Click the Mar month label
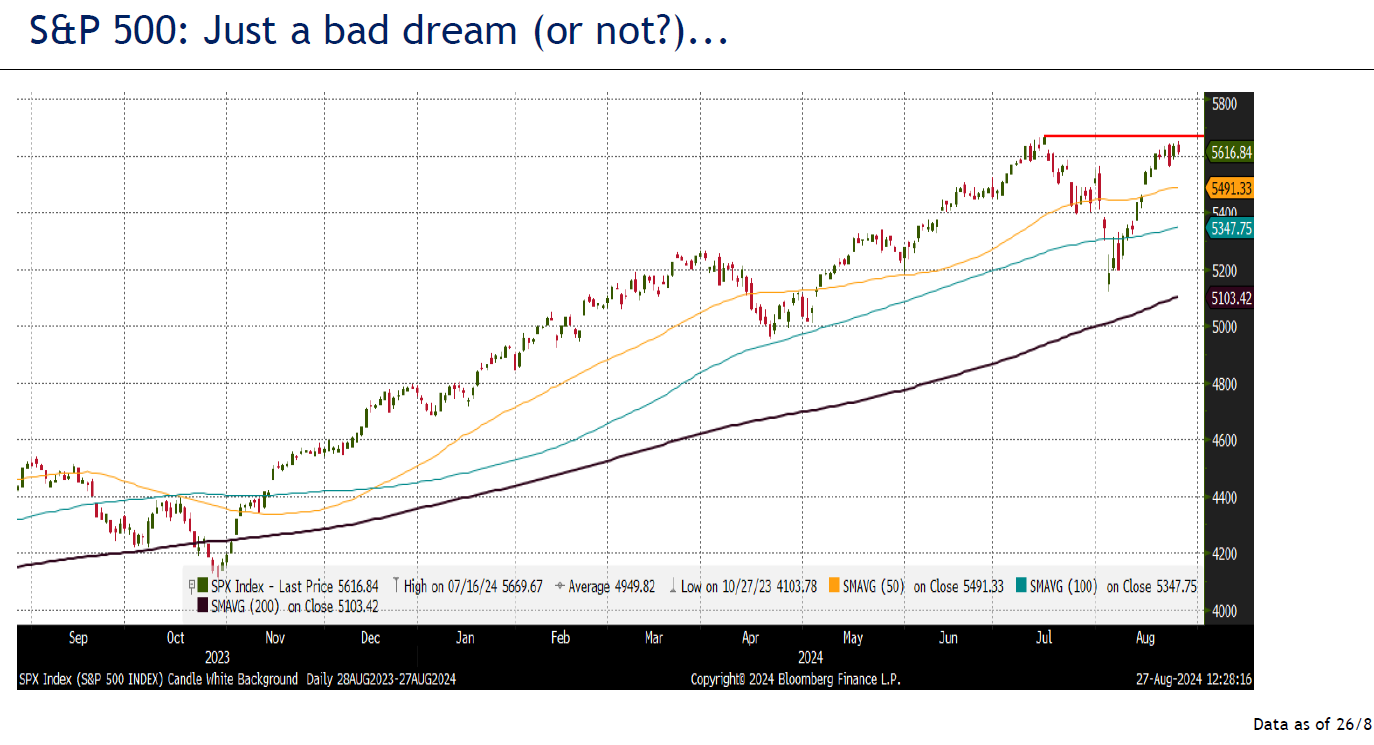Screen dimensions: 1374x745 click(654, 637)
